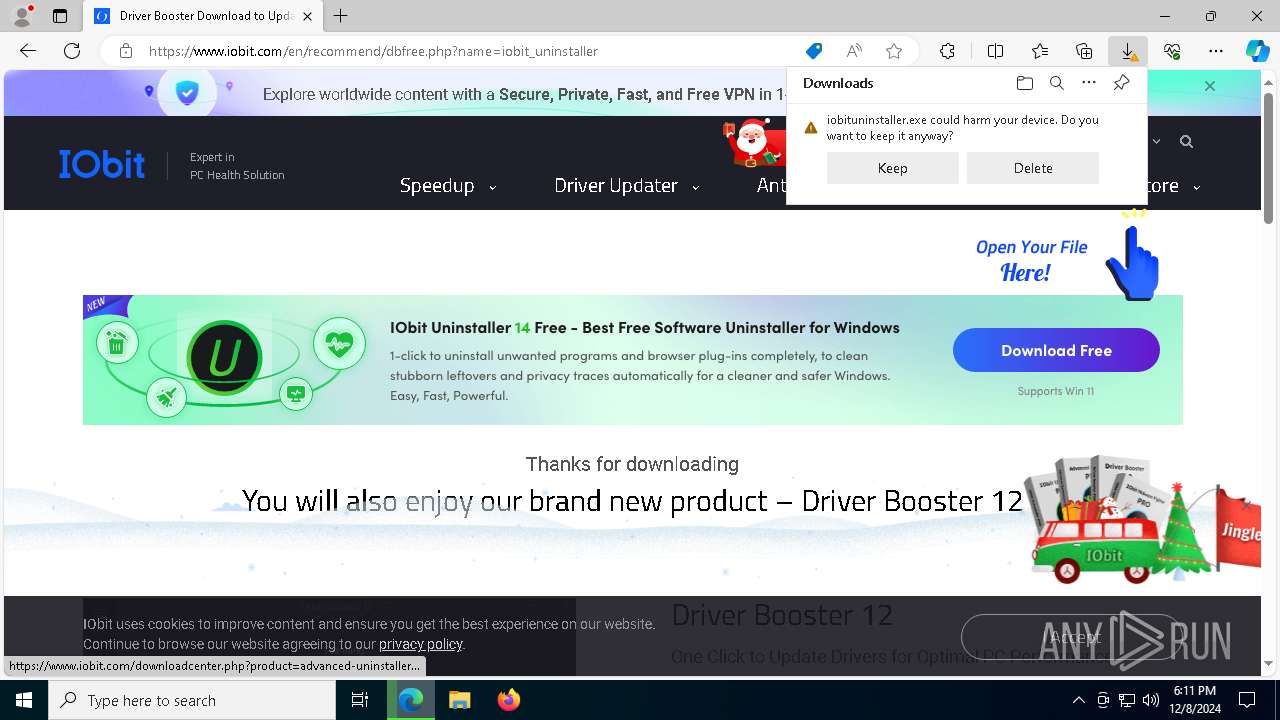Open Browser essentials heart icon

click(1172, 51)
